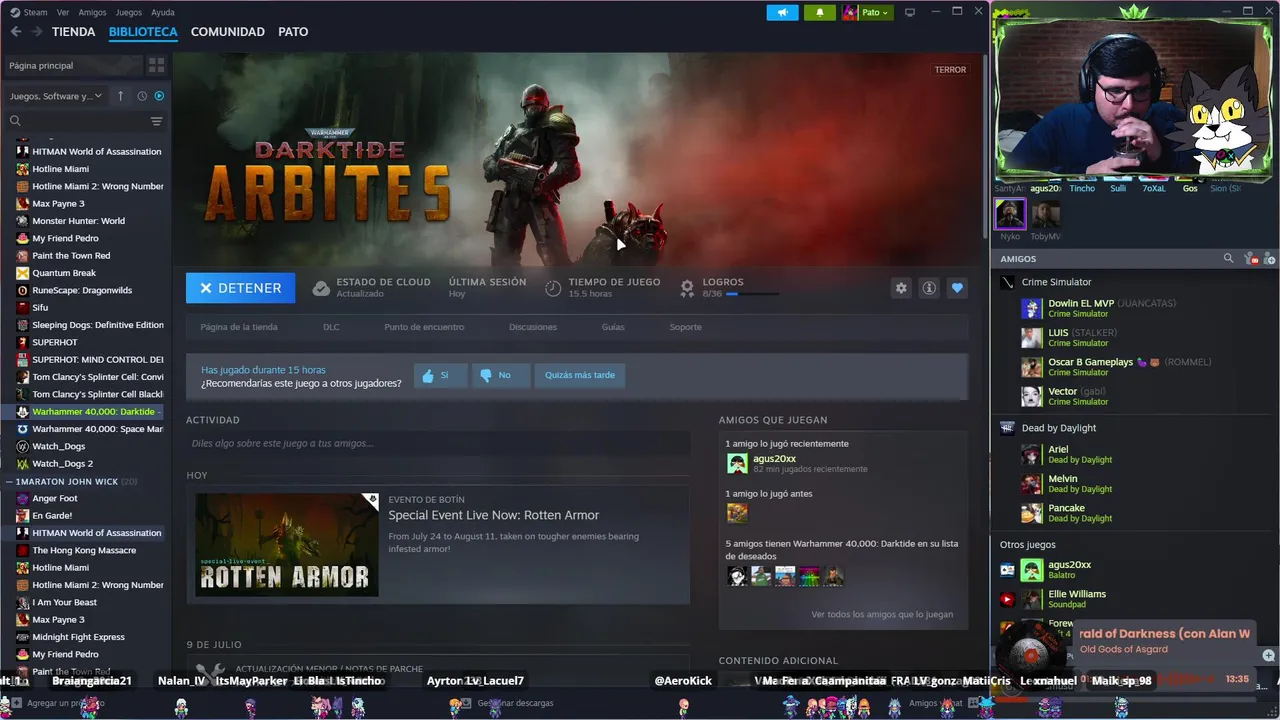1280x720 pixels.
Task: Click the add friend icon
Action: pos(1269,258)
